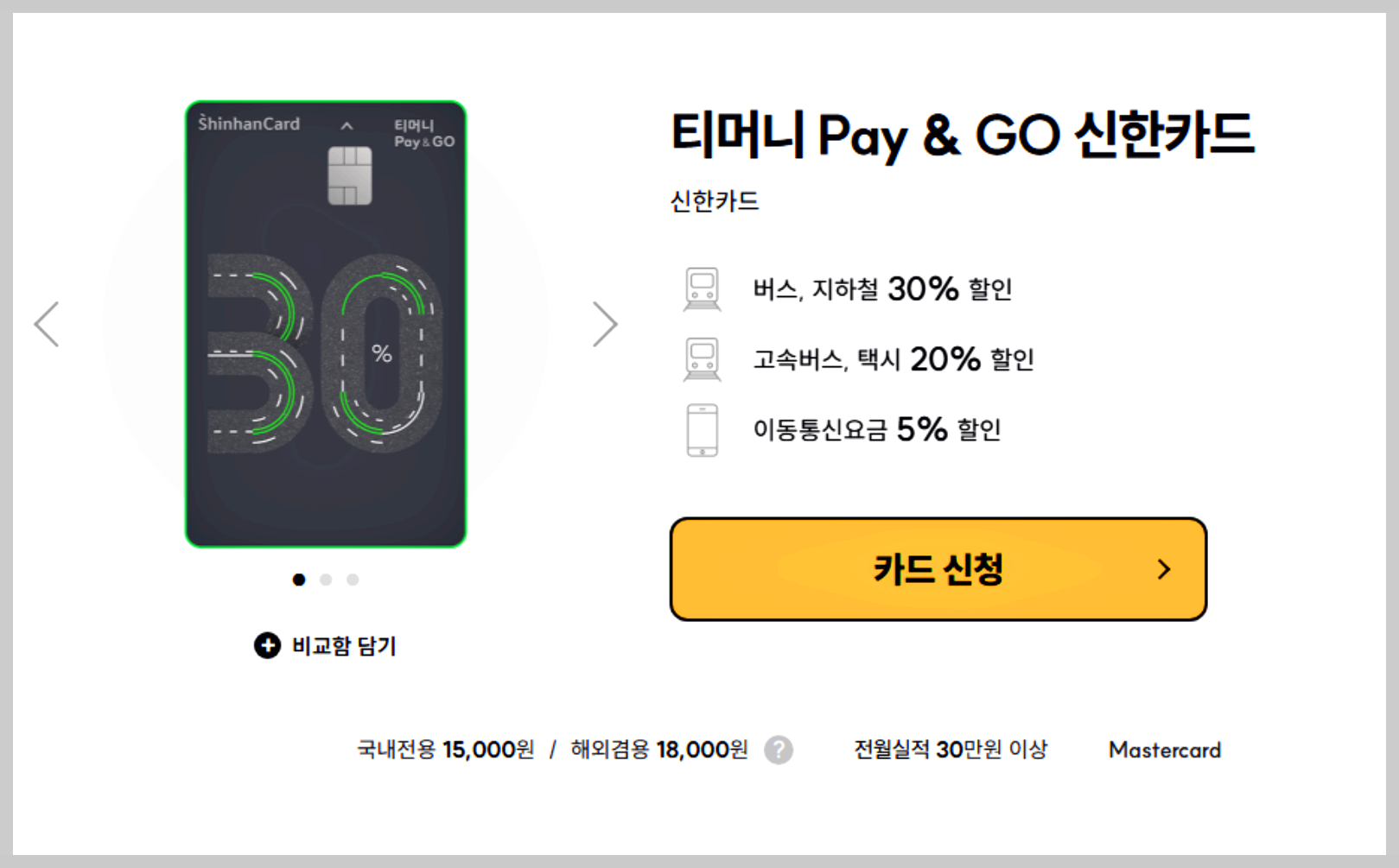Viewport: 1399px width, 868px height.
Task: Click the mobile phone icon beside 이동통신요금
Action: pyautogui.click(x=702, y=428)
